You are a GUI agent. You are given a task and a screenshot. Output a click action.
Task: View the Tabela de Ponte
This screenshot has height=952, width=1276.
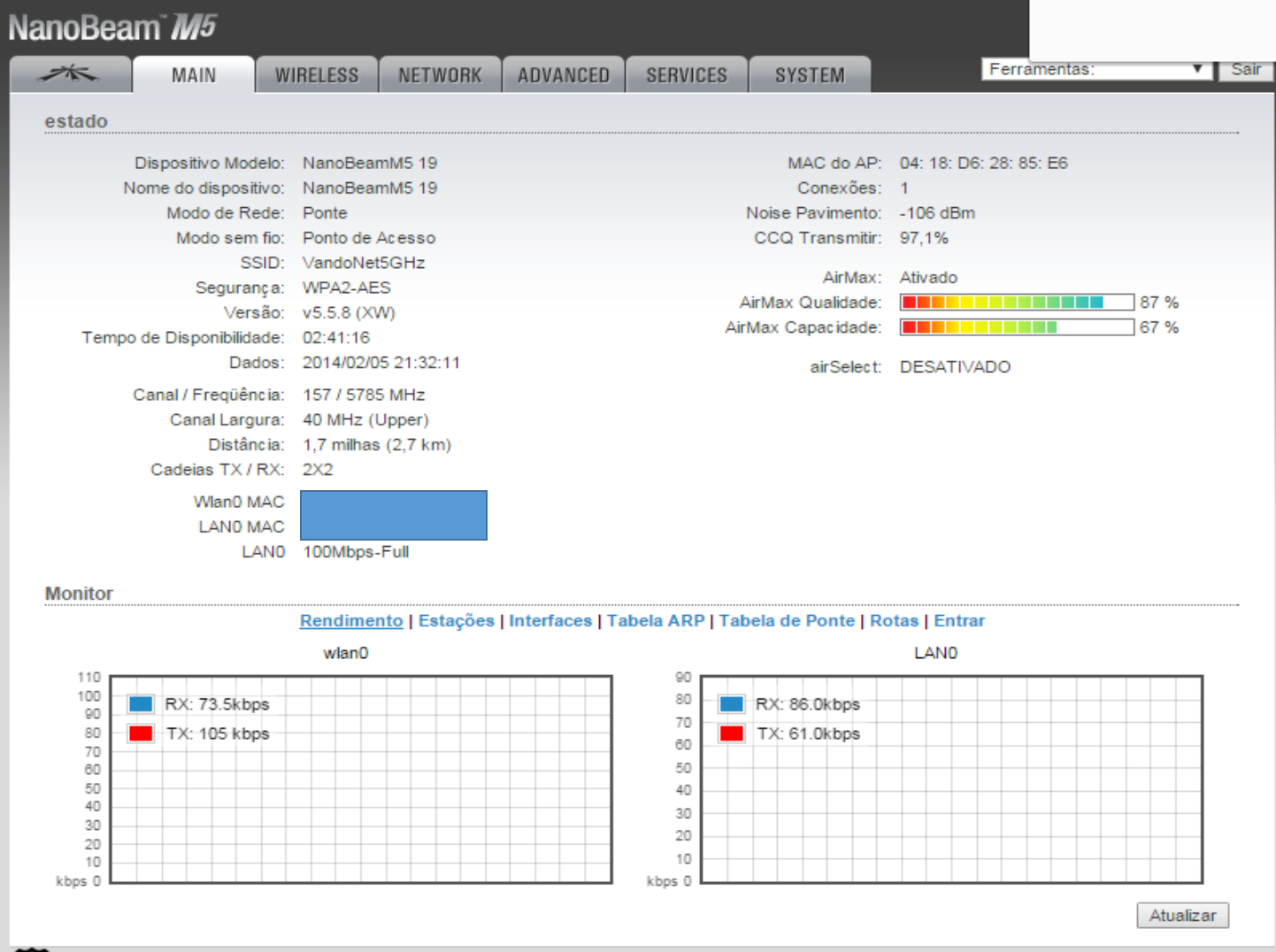(787, 621)
